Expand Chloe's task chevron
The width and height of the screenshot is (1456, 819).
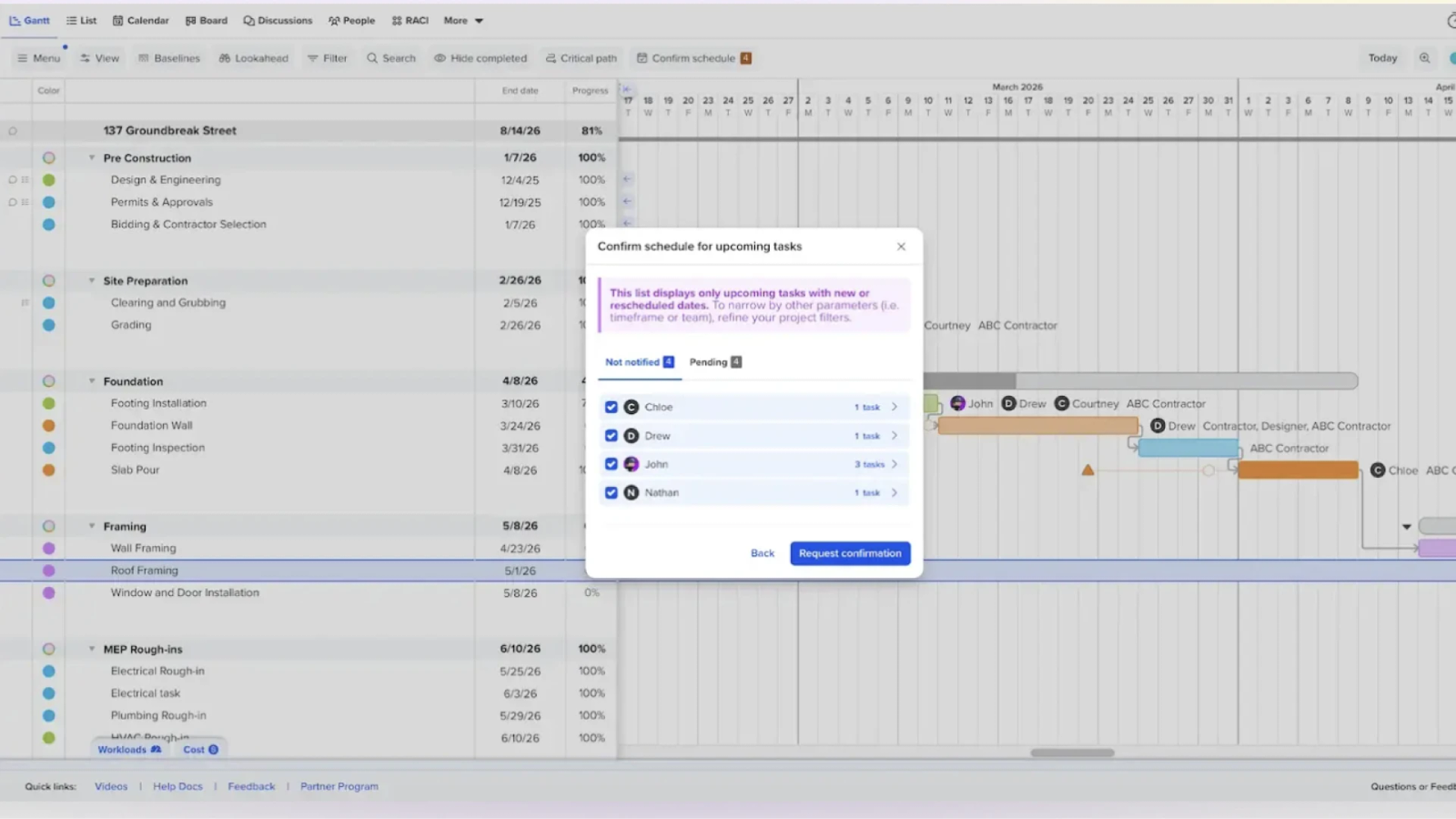pyautogui.click(x=895, y=408)
